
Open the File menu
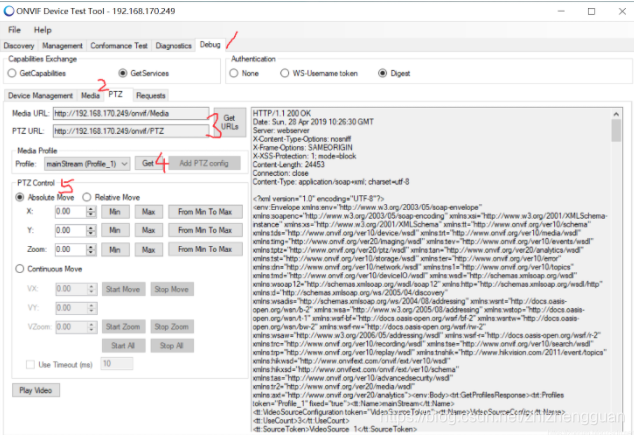14,30
